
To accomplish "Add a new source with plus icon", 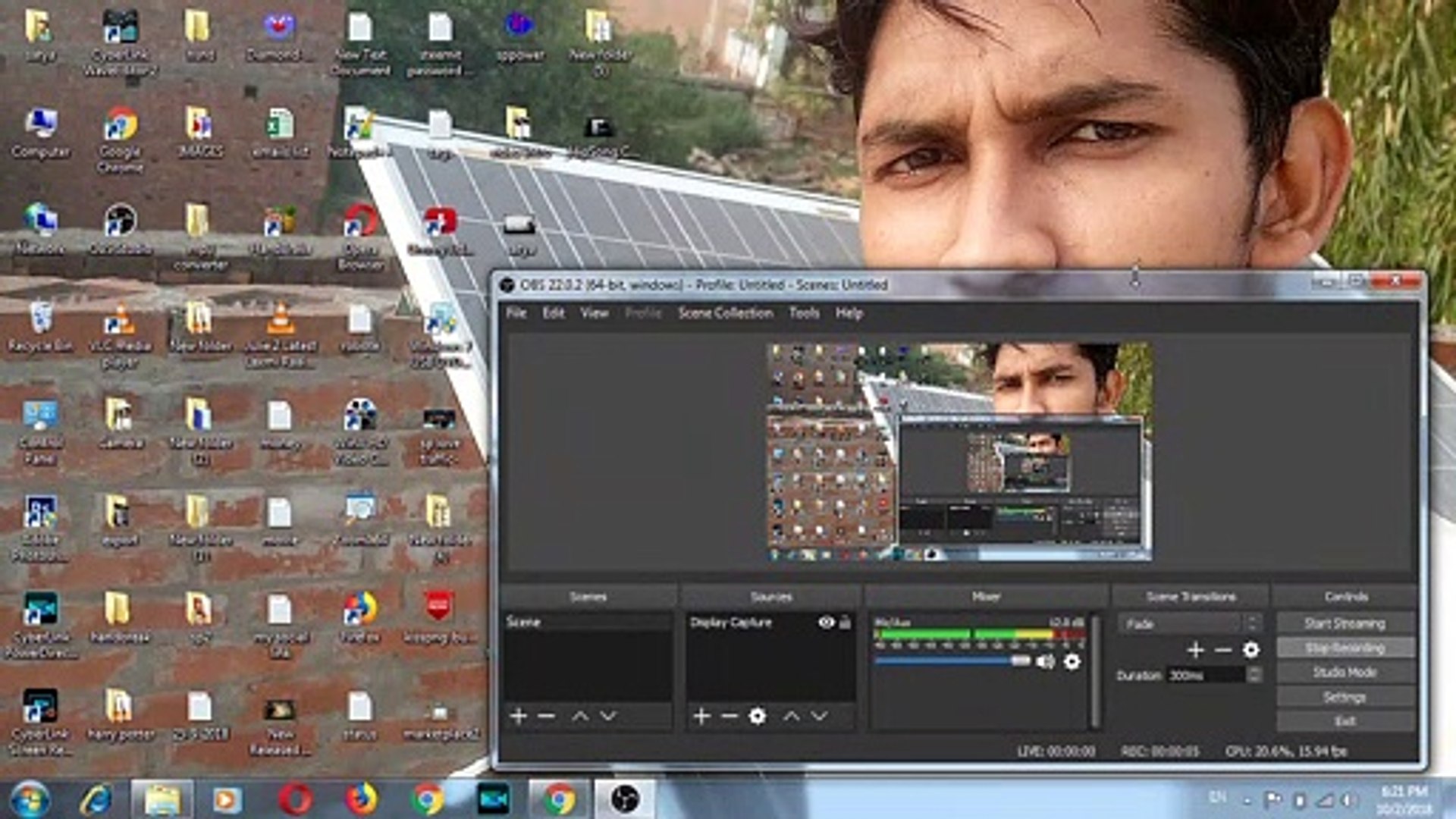I will [x=701, y=716].
